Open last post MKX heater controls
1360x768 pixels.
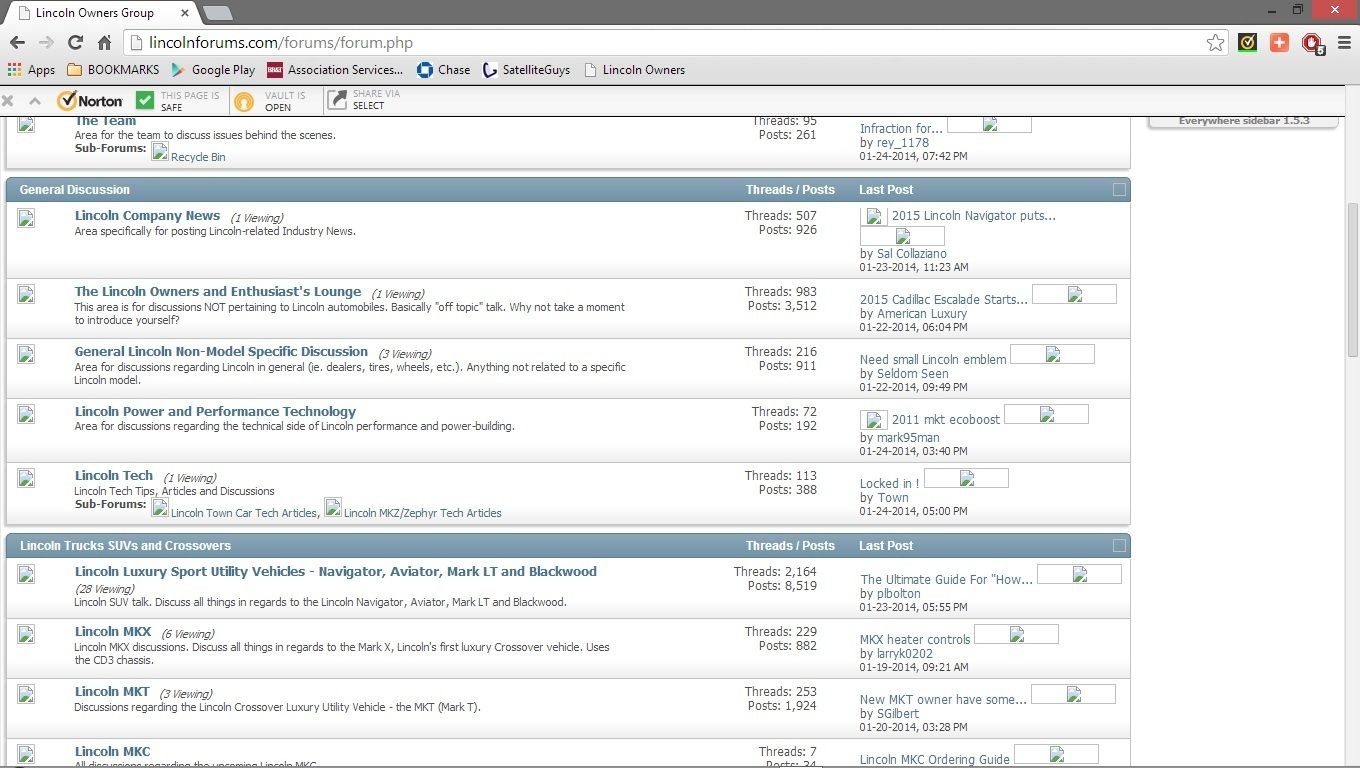(x=915, y=639)
